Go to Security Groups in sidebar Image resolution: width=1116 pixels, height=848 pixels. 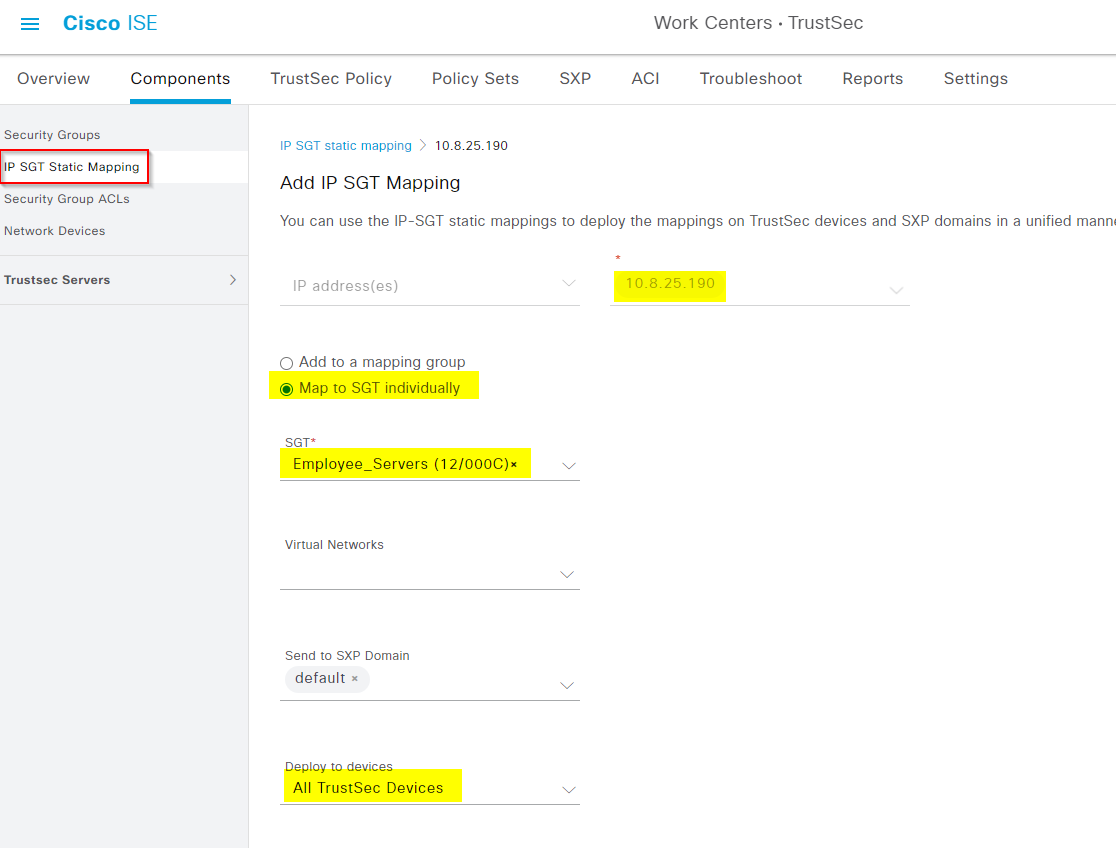52,135
